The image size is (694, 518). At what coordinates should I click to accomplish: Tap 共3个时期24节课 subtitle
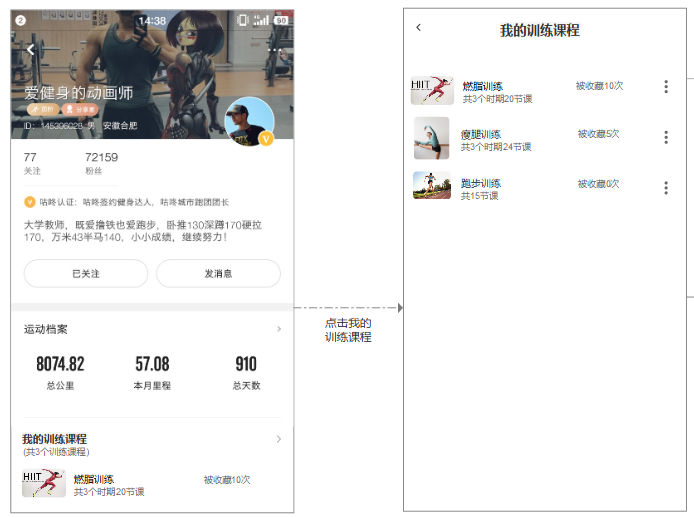point(496,147)
